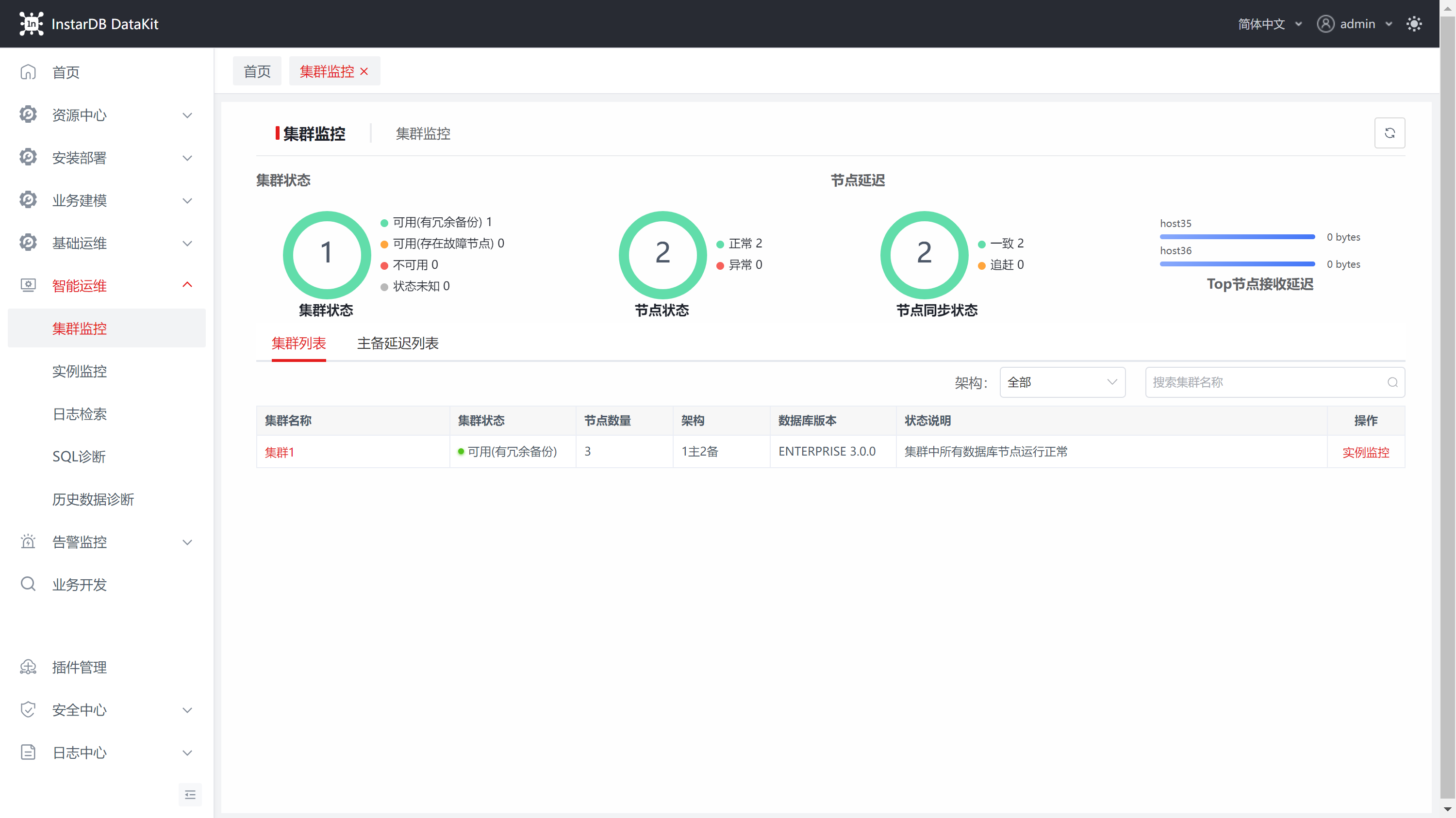
Task: Click the 可用(存在故障节点) 0 legend entry
Action: pyautogui.click(x=442, y=244)
